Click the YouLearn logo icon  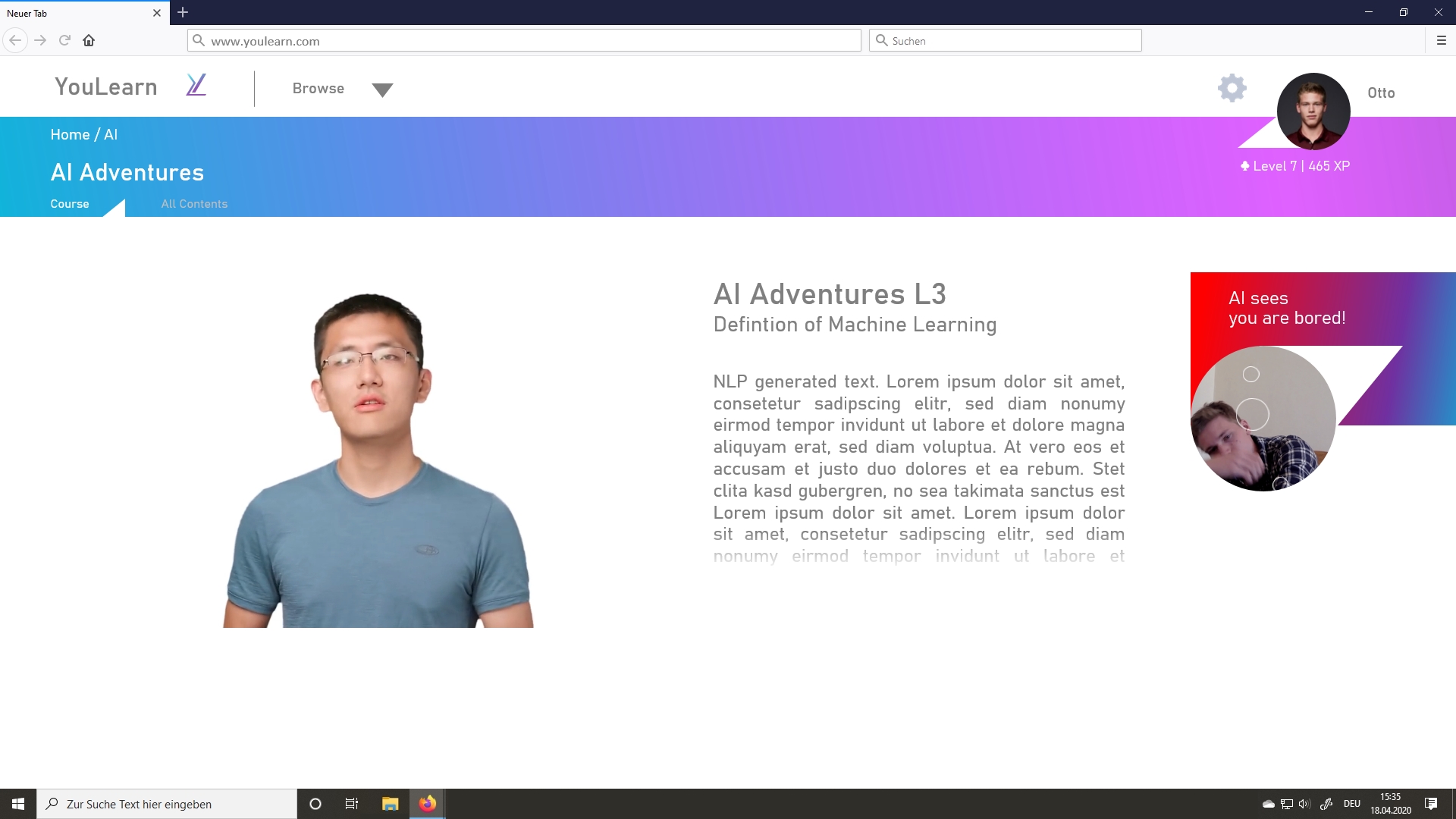click(x=196, y=85)
